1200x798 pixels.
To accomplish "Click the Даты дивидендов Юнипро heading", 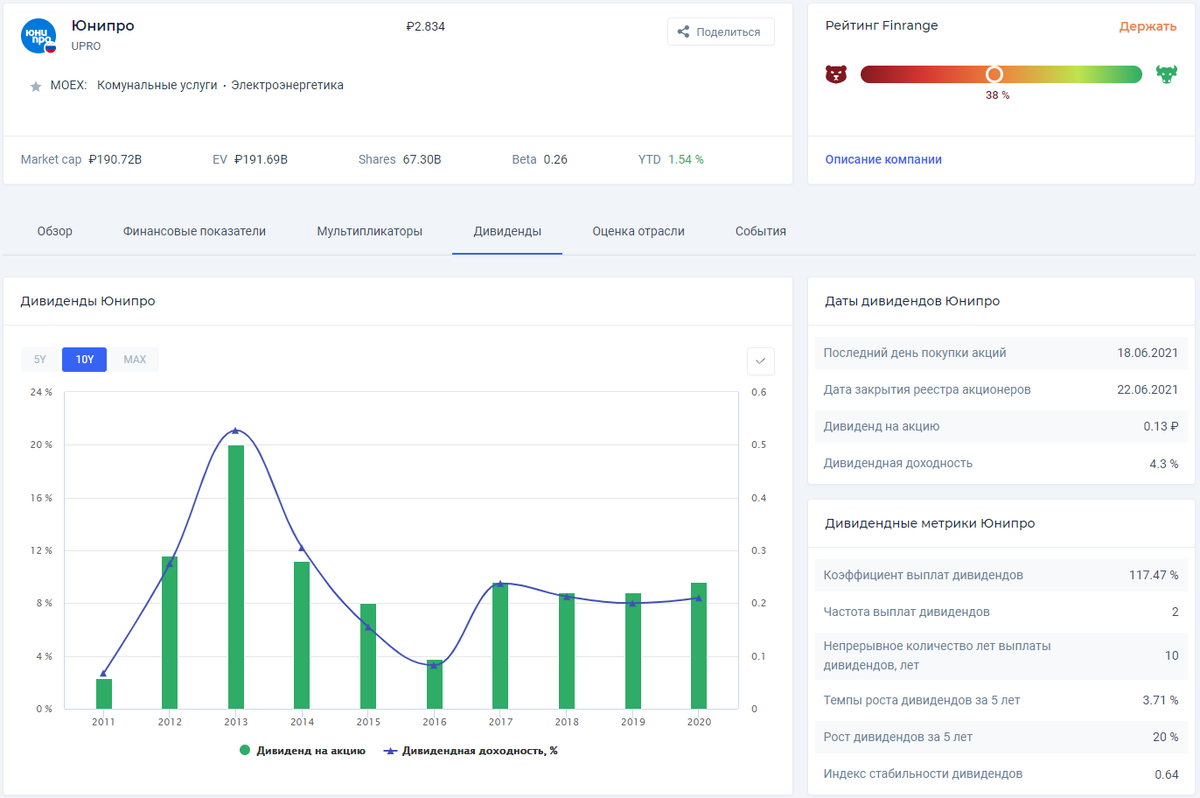I will pos(912,301).
